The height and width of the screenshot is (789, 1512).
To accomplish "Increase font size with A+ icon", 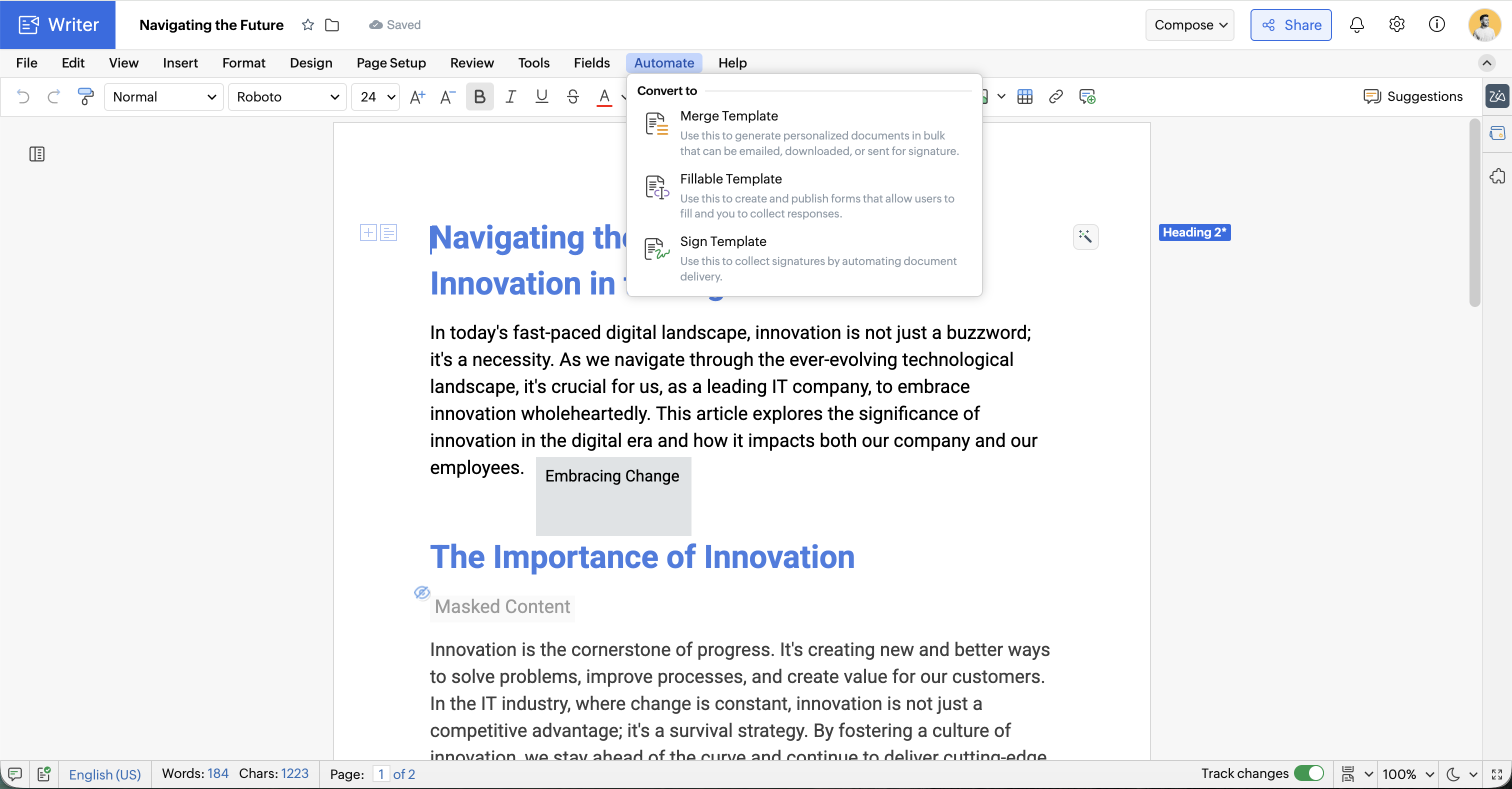I will click(416, 96).
